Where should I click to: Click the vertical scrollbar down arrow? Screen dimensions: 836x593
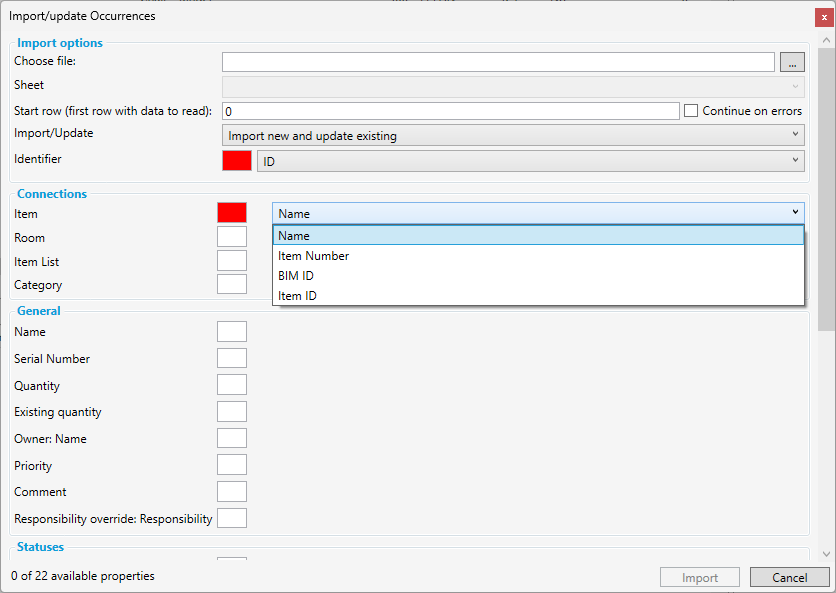(x=826, y=554)
